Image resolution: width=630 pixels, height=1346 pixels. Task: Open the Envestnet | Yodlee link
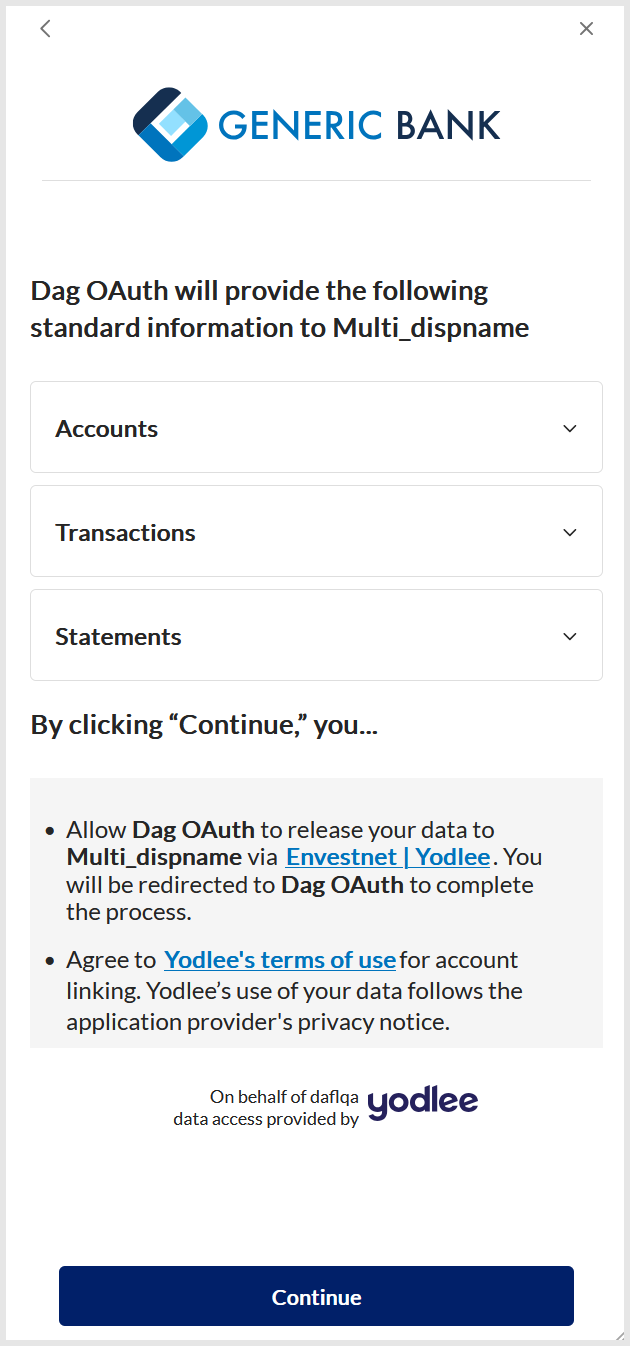pyautogui.click(x=388, y=857)
